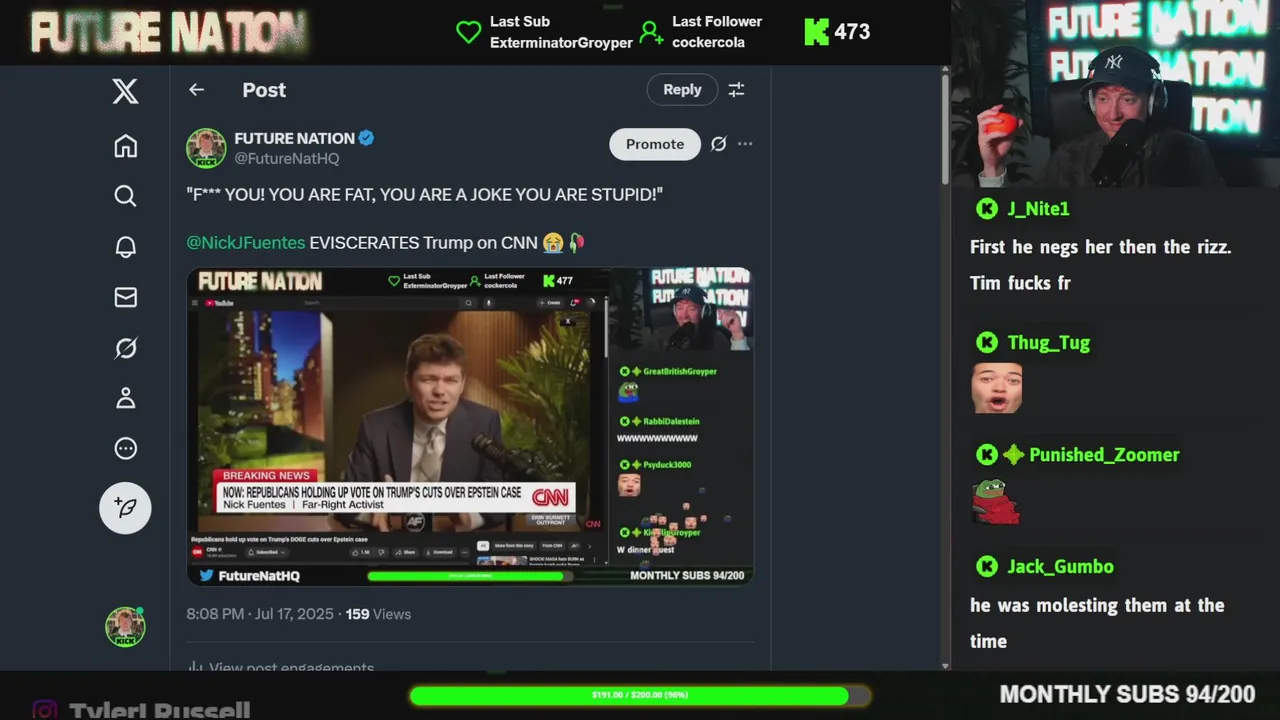Click the FUTURE NATION stream logo
Viewport: 1280px width, 720px height.
click(x=169, y=33)
